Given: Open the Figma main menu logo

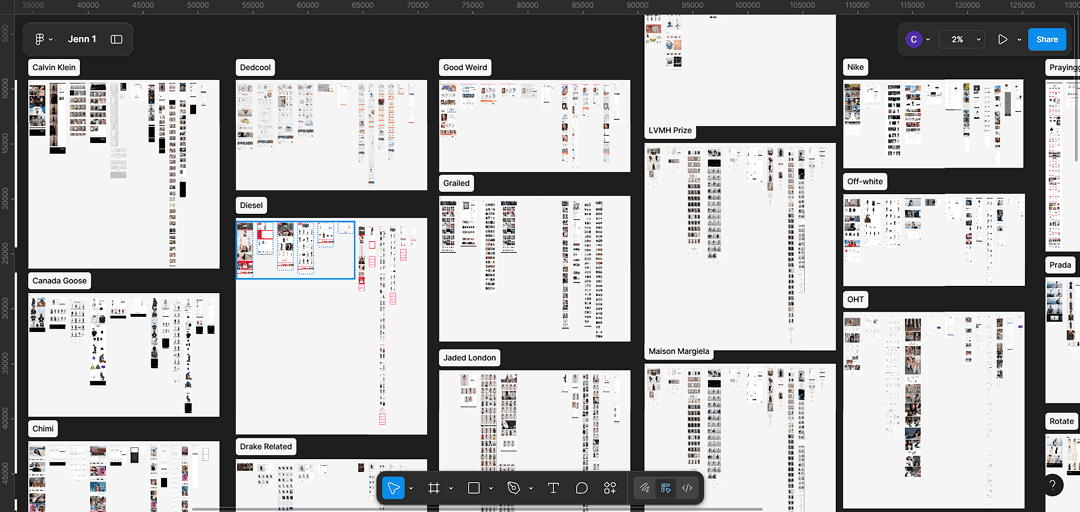Looking at the screenshot, I should click(39, 39).
